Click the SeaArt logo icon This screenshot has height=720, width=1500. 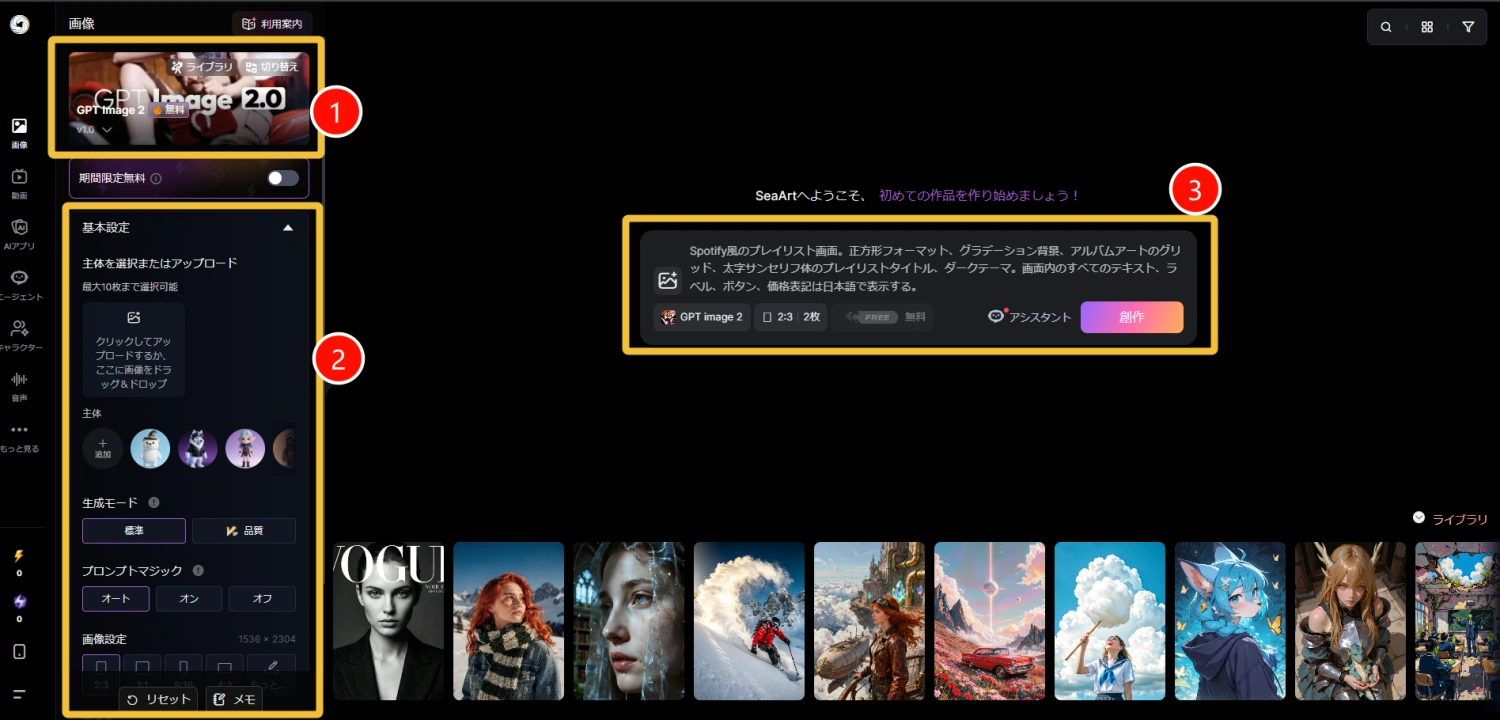pyautogui.click(x=20, y=25)
